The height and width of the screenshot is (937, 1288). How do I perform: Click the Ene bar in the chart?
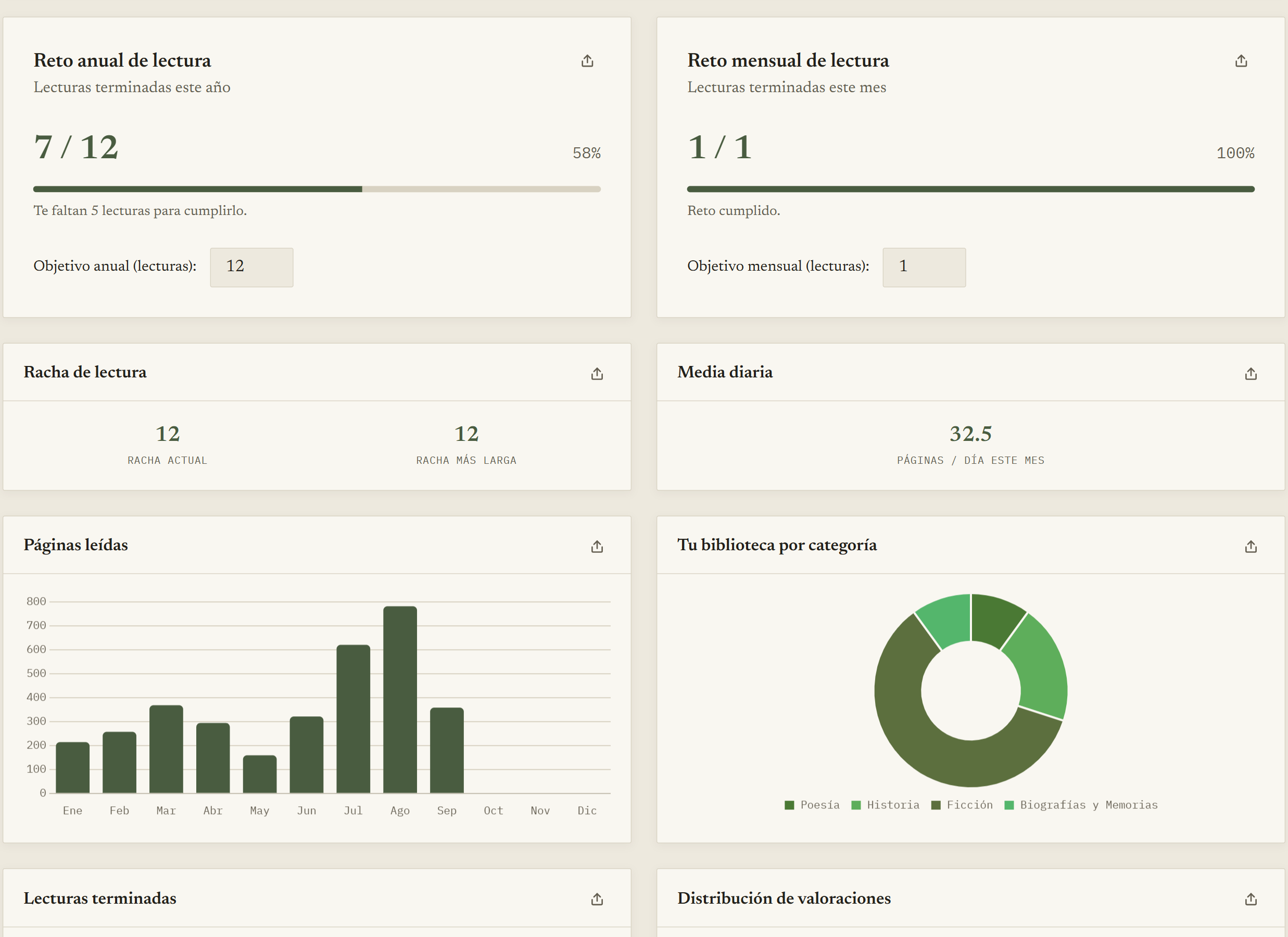(x=73, y=767)
